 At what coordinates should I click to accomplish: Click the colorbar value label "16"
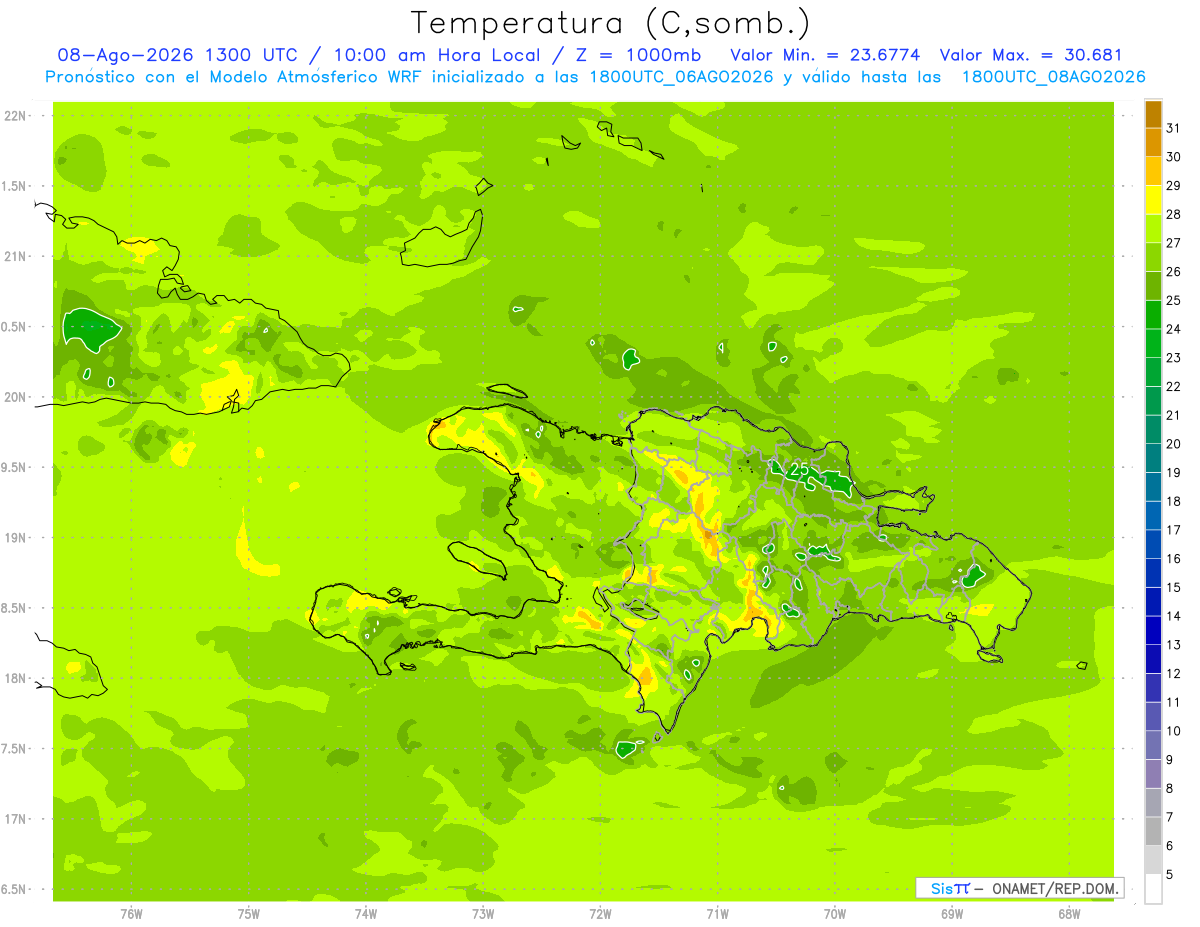pyautogui.click(x=1174, y=559)
